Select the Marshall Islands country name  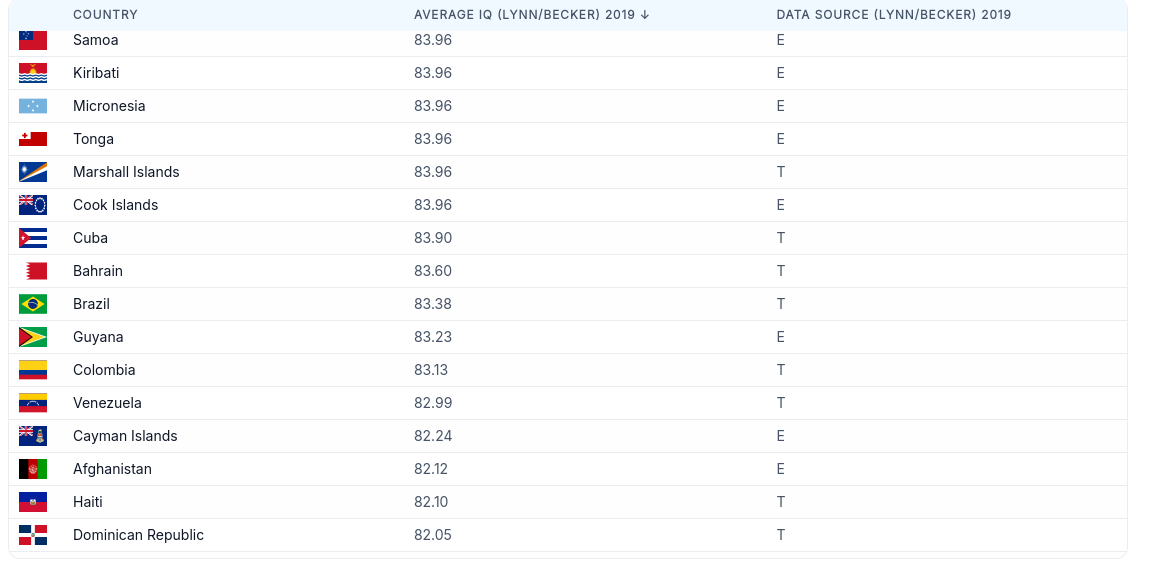(x=126, y=172)
